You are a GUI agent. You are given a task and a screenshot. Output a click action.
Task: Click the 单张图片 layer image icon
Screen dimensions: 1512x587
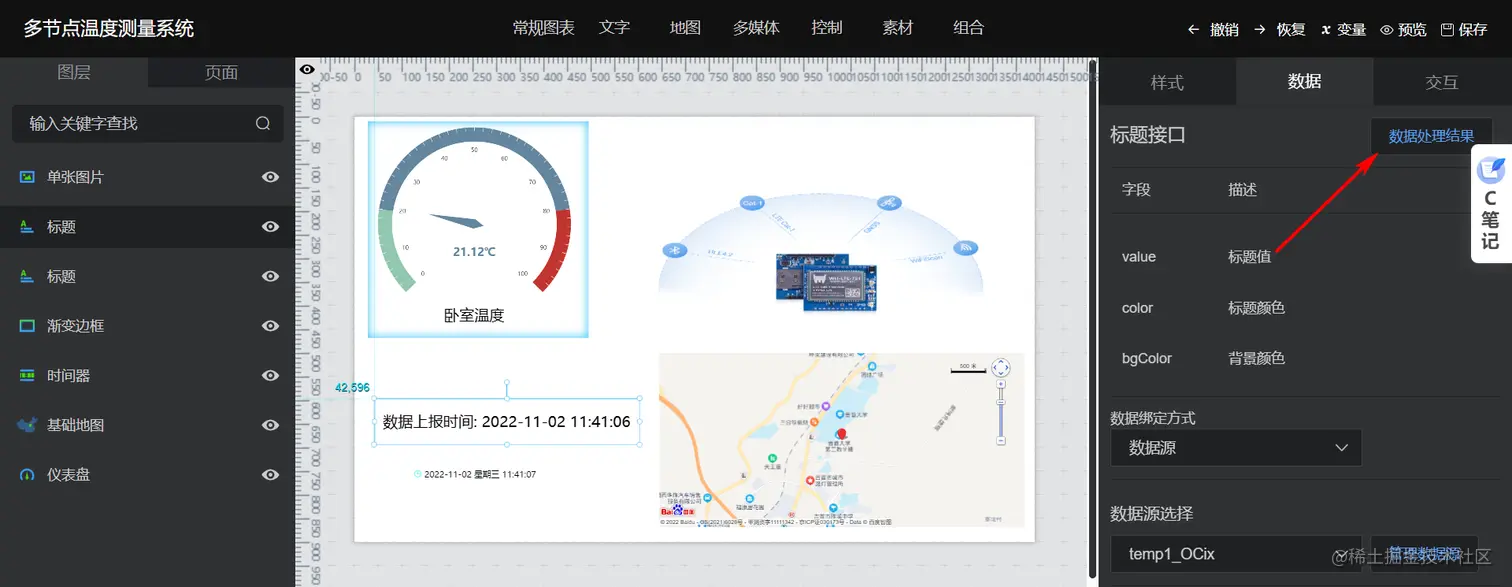(x=27, y=177)
